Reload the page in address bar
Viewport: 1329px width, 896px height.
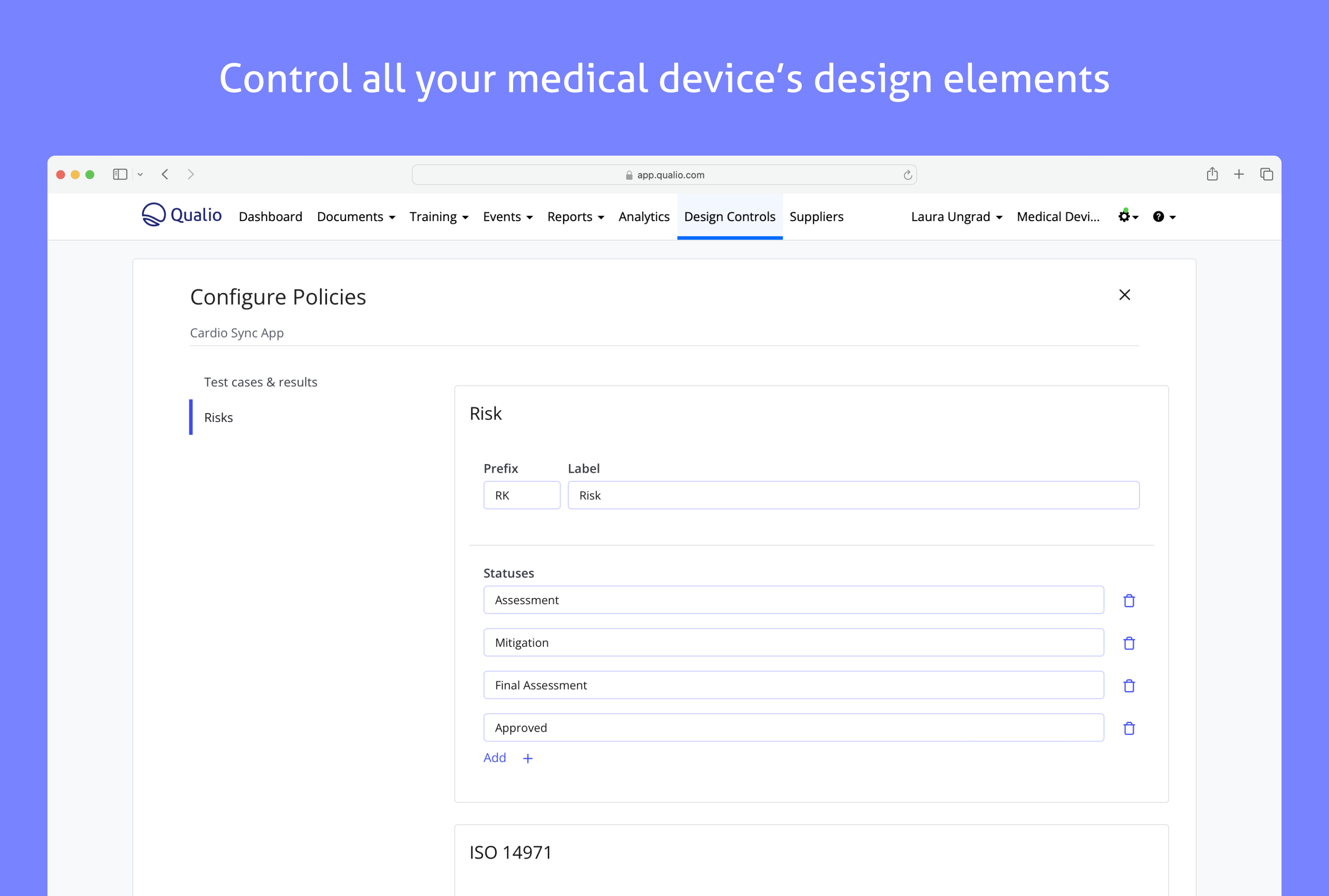908,175
